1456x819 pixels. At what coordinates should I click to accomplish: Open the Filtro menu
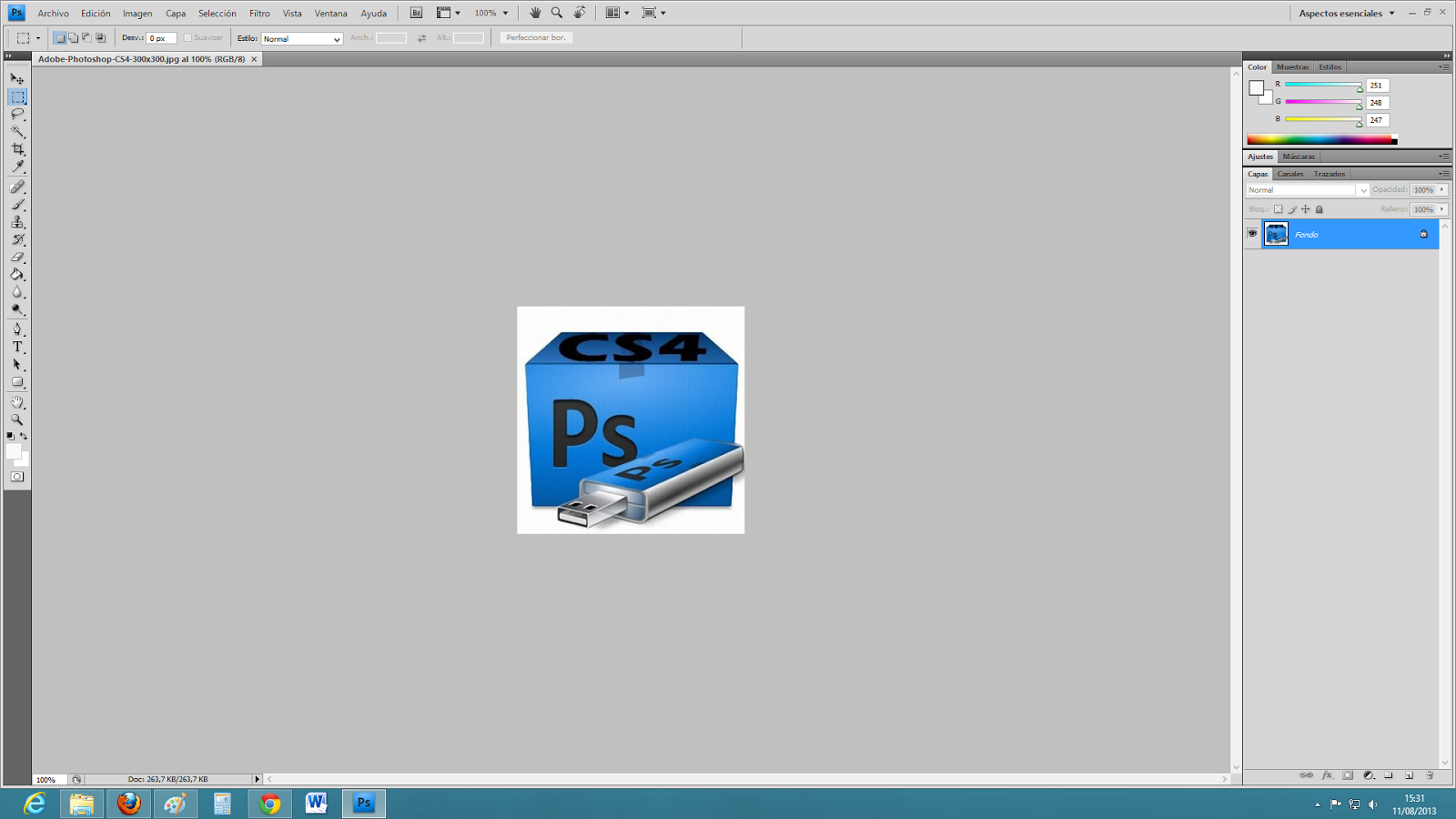(259, 14)
